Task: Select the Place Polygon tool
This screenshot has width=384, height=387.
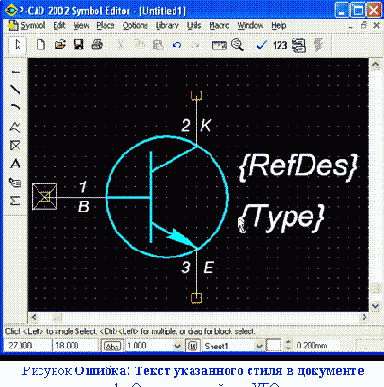Action: click(16, 127)
